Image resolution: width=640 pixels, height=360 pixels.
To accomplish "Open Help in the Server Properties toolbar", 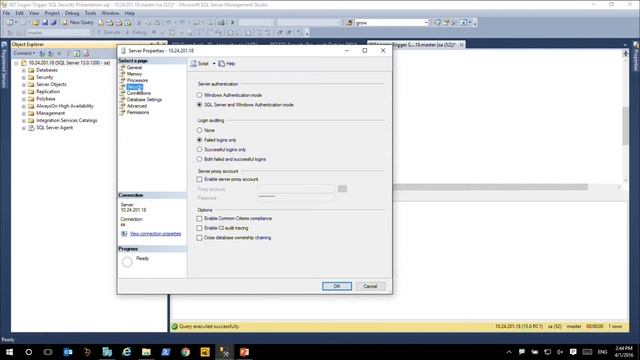I will (x=227, y=64).
